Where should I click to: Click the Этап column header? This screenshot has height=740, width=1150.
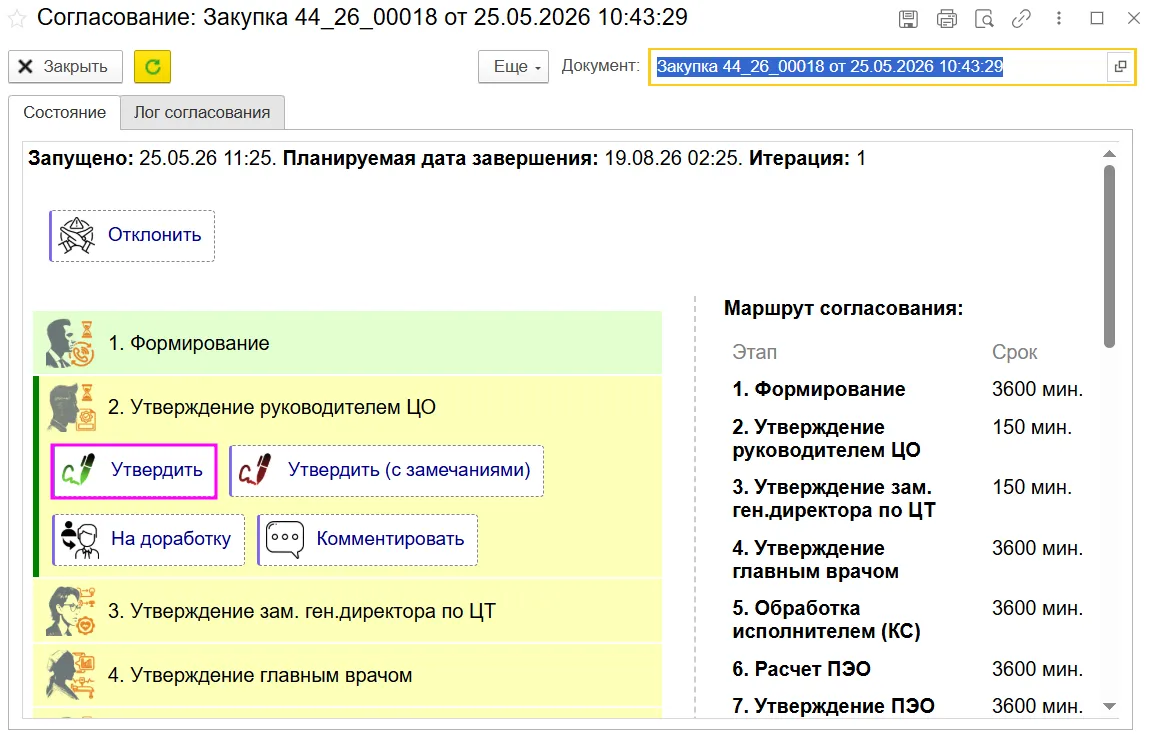click(x=754, y=352)
